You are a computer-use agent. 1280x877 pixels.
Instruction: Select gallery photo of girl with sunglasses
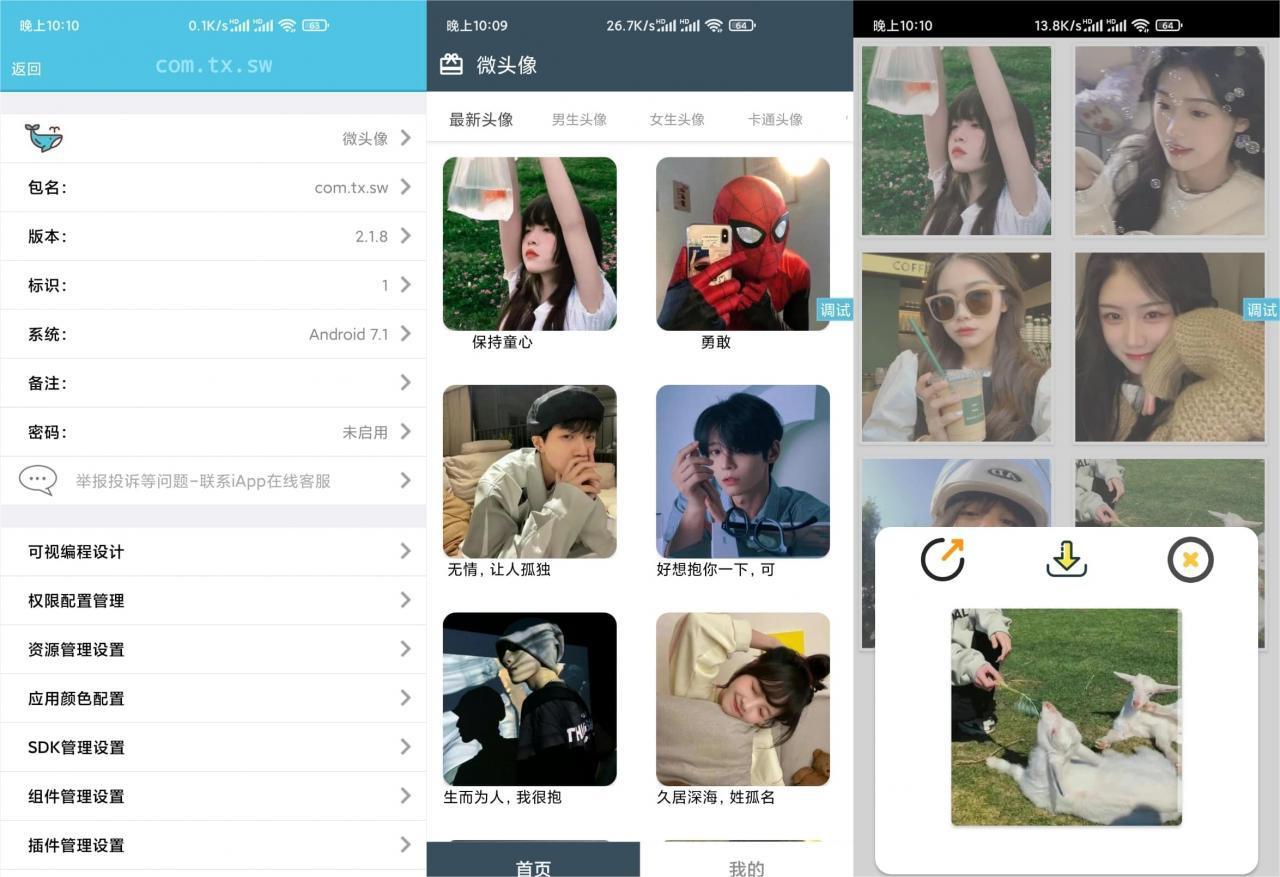tap(957, 347)
